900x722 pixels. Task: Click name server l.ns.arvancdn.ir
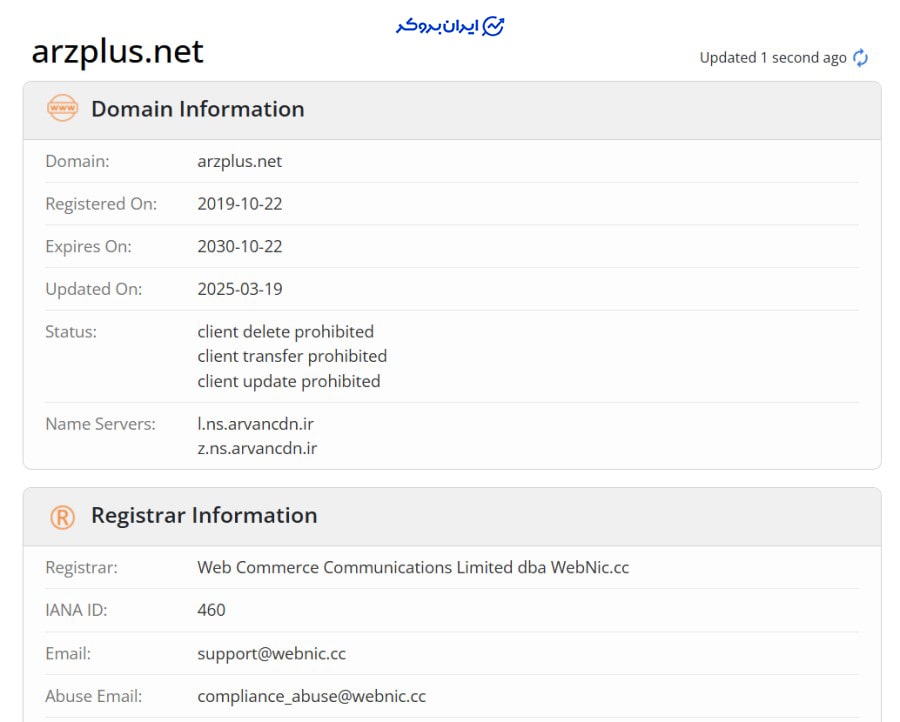[255, 424]
